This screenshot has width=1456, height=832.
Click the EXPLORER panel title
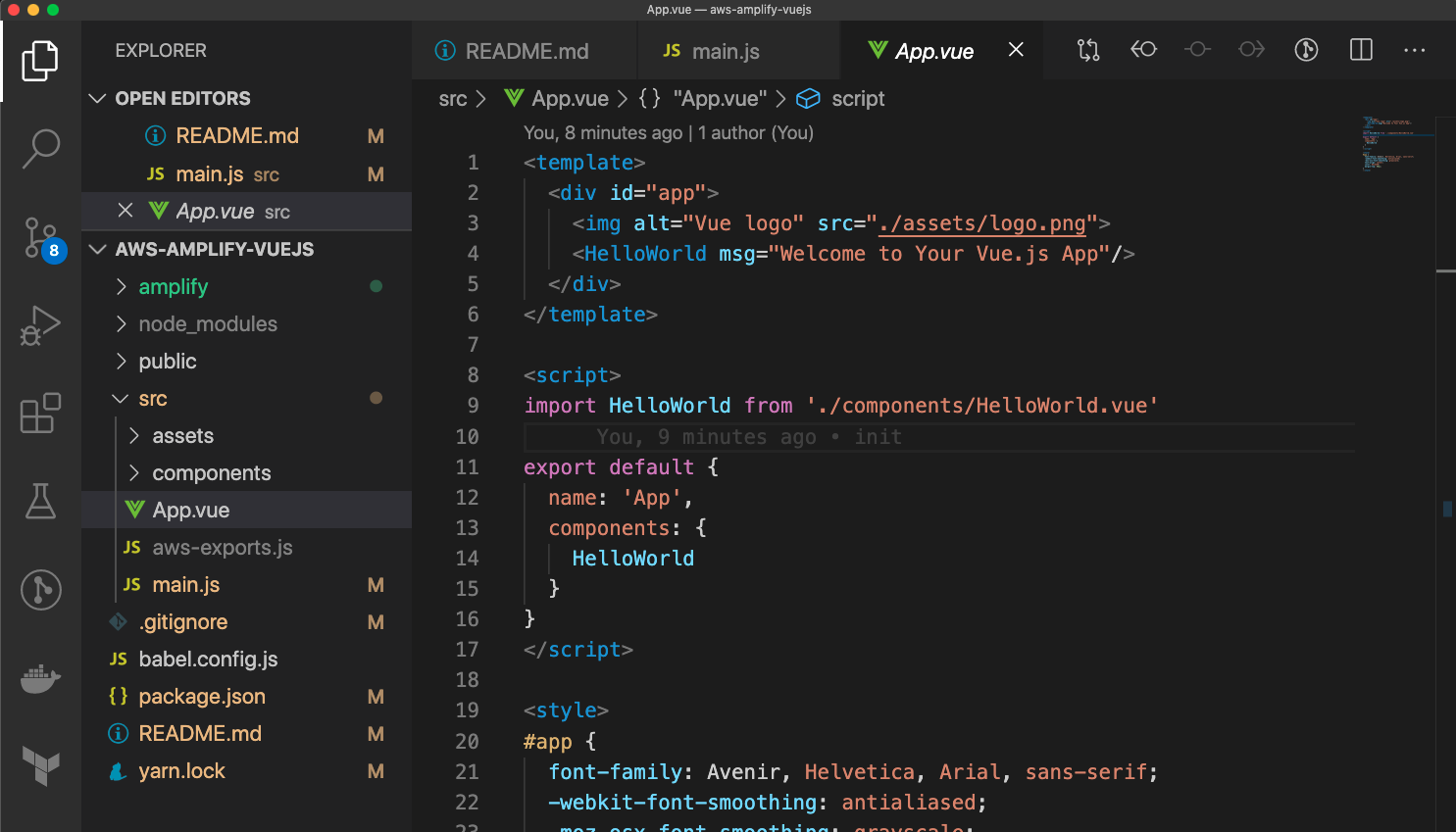(x=161, y=51)
